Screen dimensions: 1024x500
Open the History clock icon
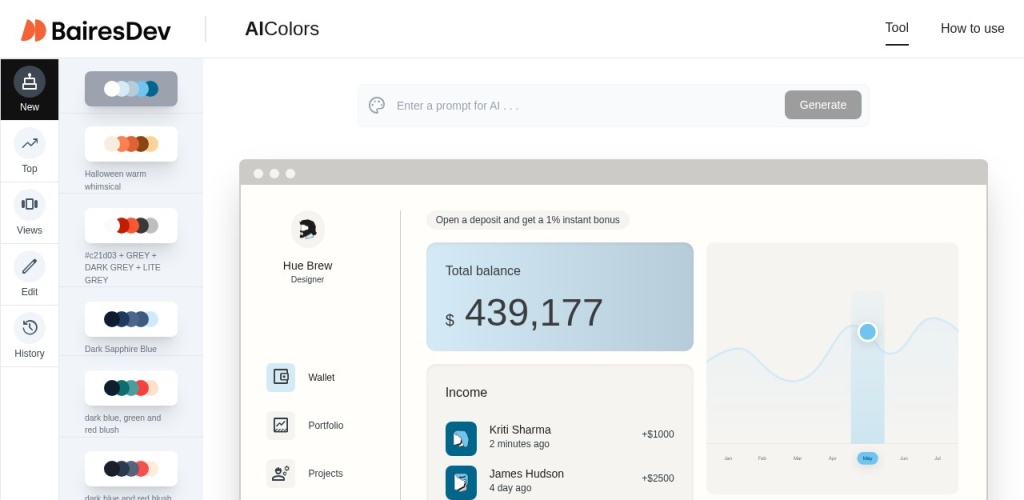click(29, 328)
